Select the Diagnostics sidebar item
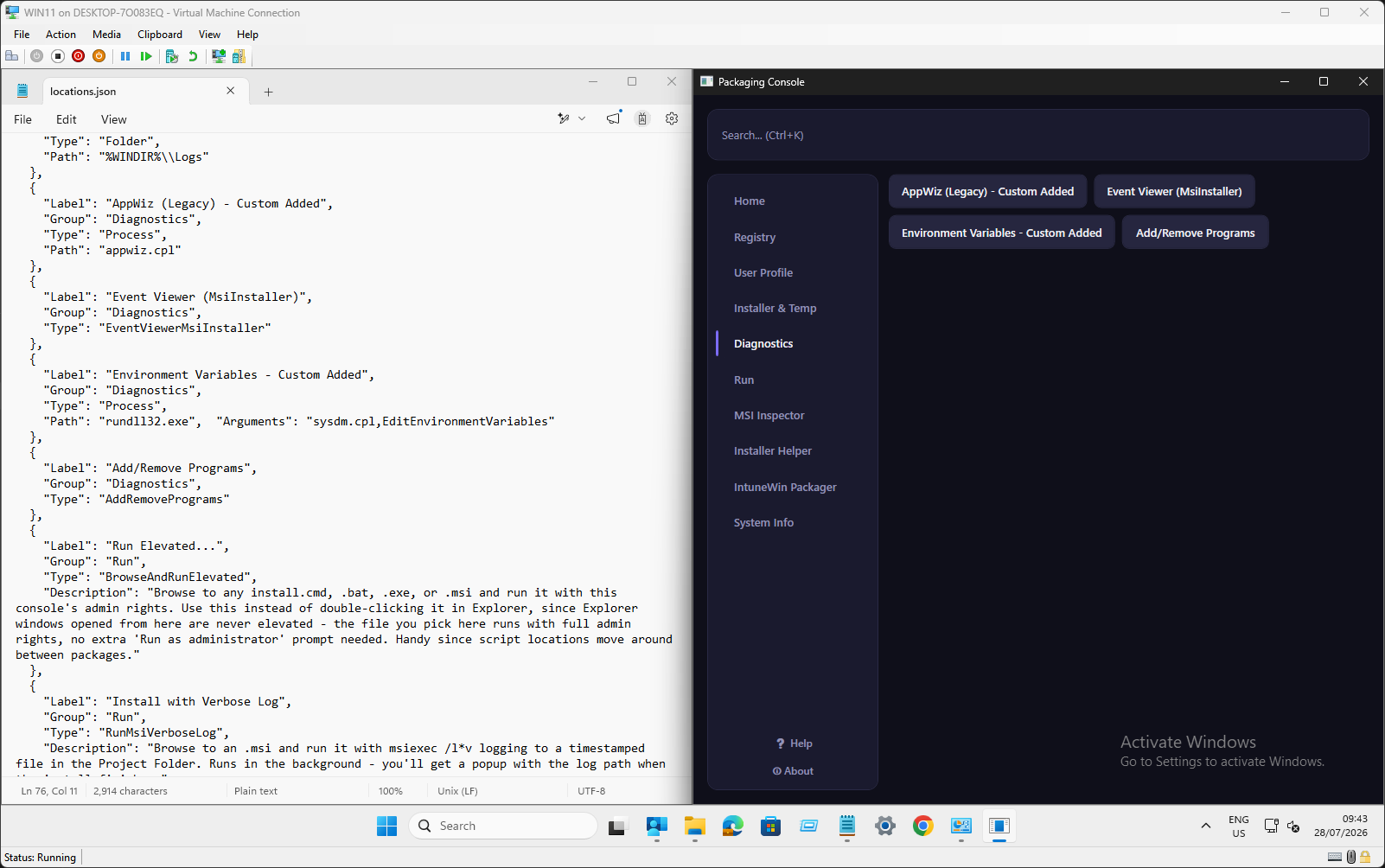This screenshot has height=868, width=1385. (763, 343)
